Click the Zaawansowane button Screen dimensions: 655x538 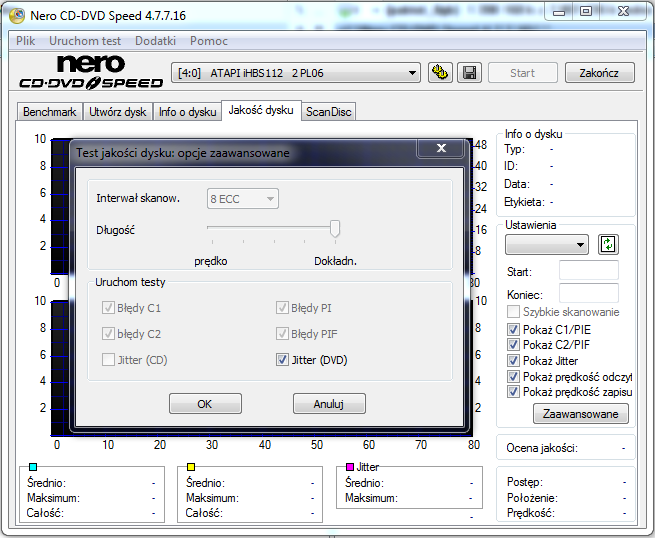click(581, 414)
